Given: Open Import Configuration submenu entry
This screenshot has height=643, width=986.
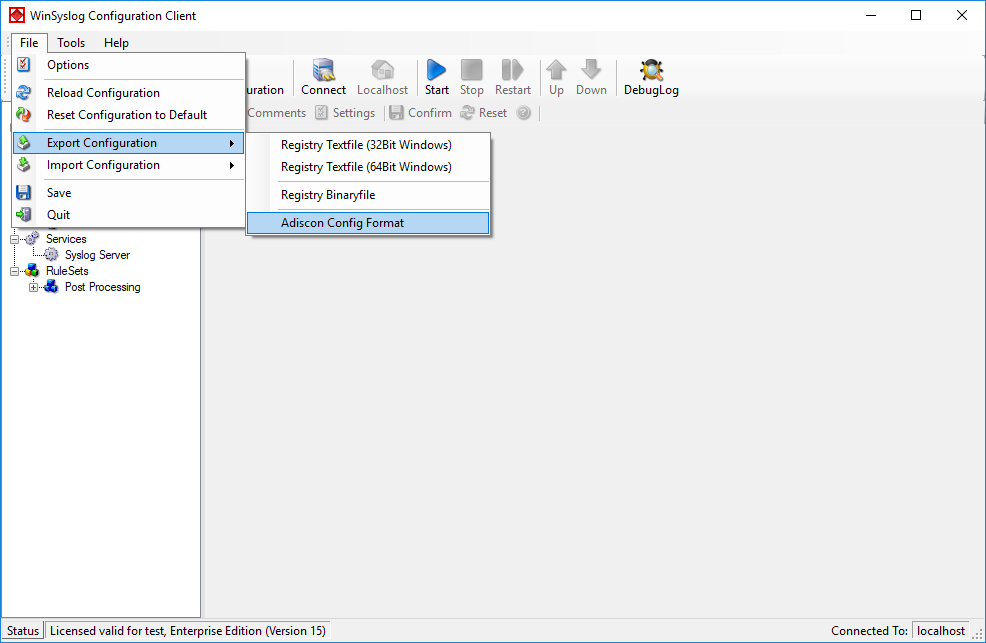Looking at the screenshot, I should coord(128,165).
